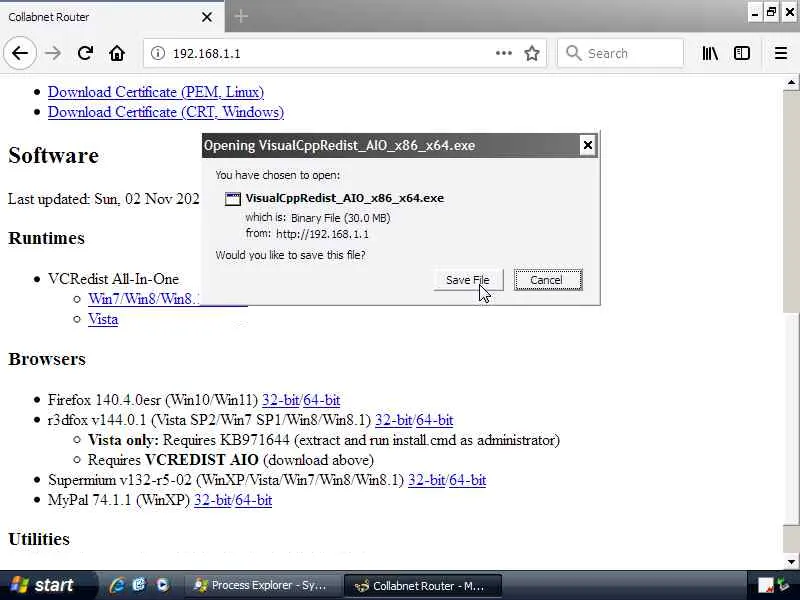Minimize the browser window
This screenshot has width=800, height=600.
(x=755, y=13)
